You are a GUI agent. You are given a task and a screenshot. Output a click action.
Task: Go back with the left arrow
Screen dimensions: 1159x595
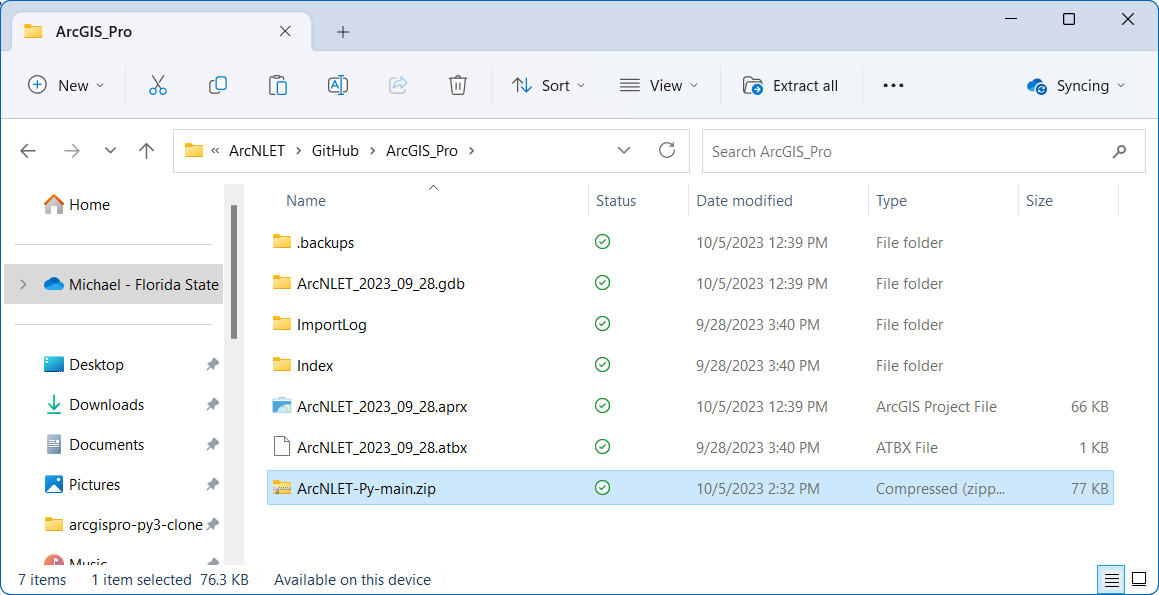(28, 151)
